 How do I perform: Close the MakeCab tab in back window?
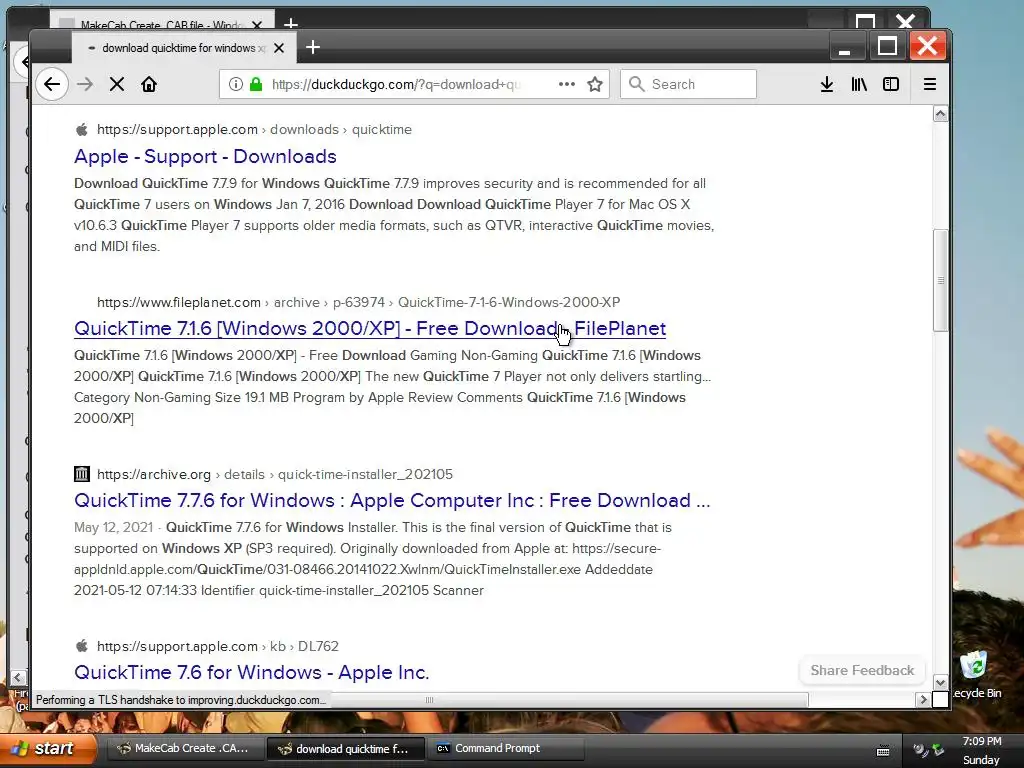[x=257, y=25]
